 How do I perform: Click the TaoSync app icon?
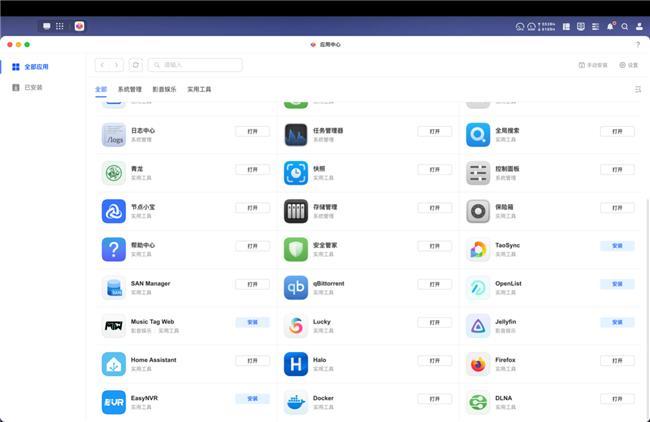[x=478, y=249]
